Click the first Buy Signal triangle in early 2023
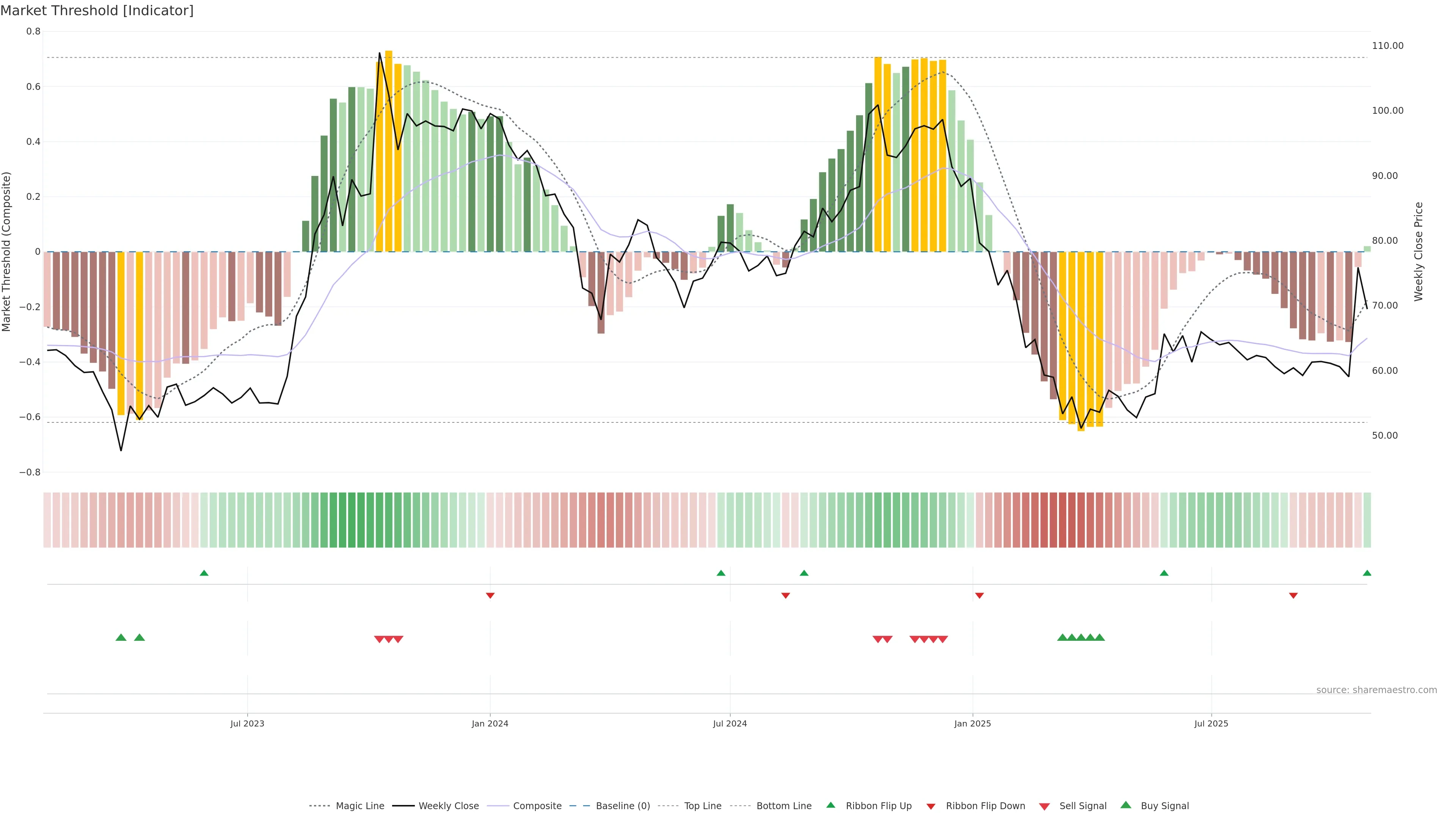The width and height of the screenshot is (1456, 819). pos(121,637)
